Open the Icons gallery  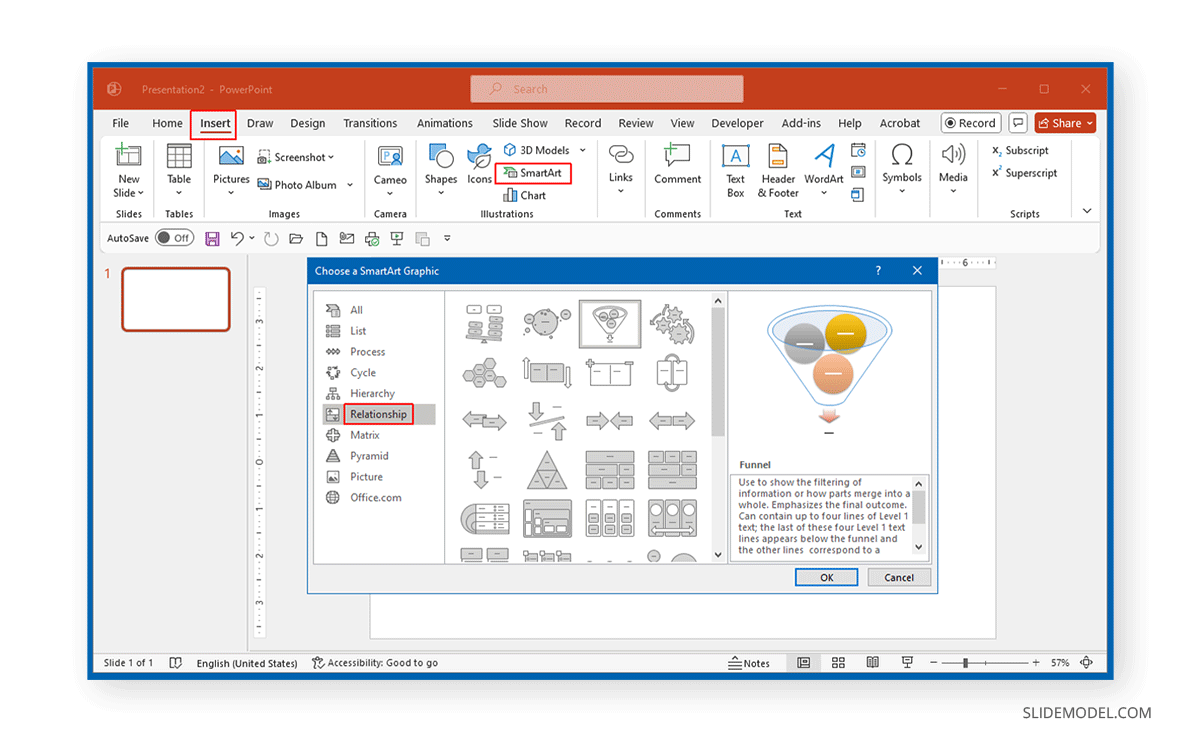(480, 165)
